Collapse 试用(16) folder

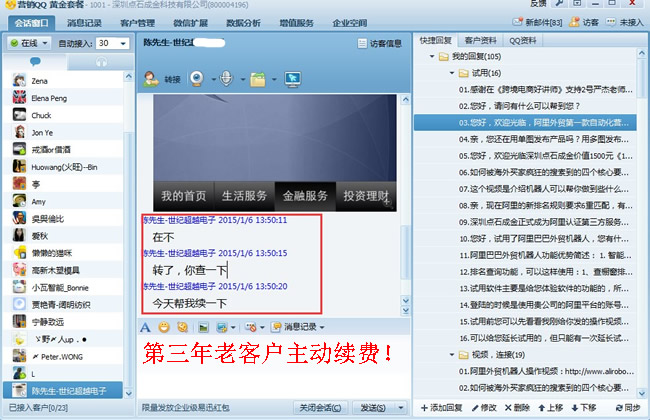tap(452, 73)
